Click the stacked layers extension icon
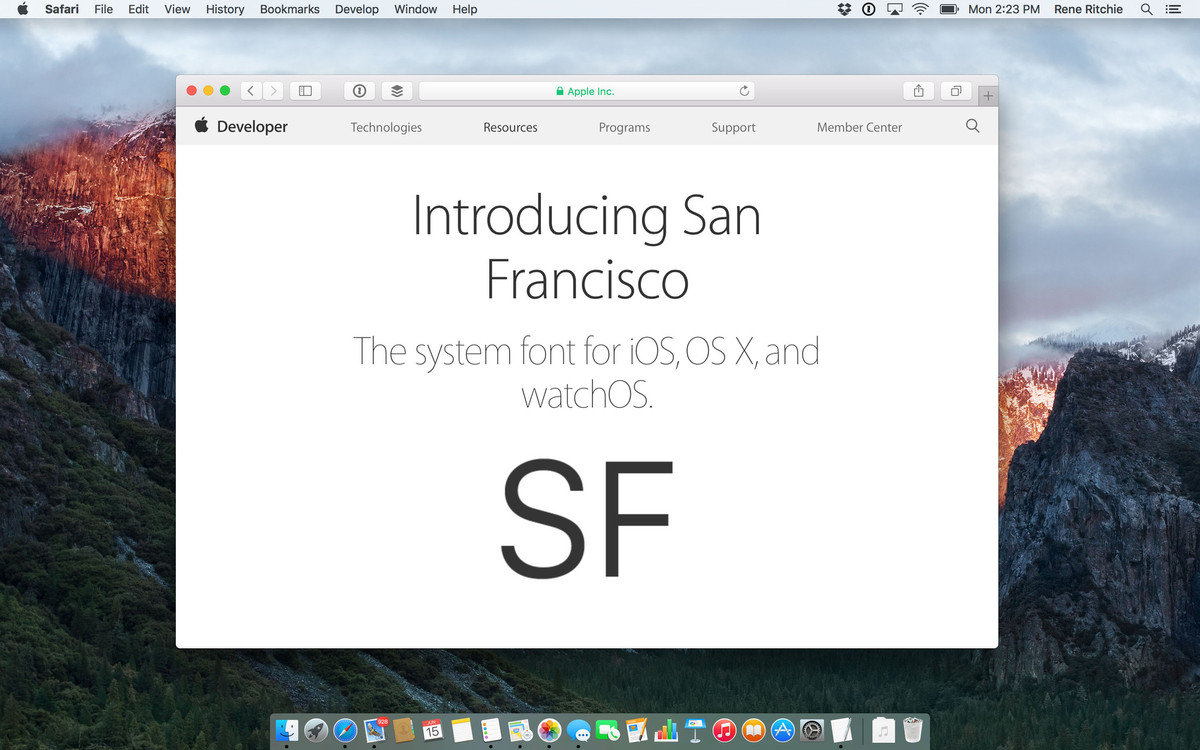The image size is (1200, 750). 397,91
